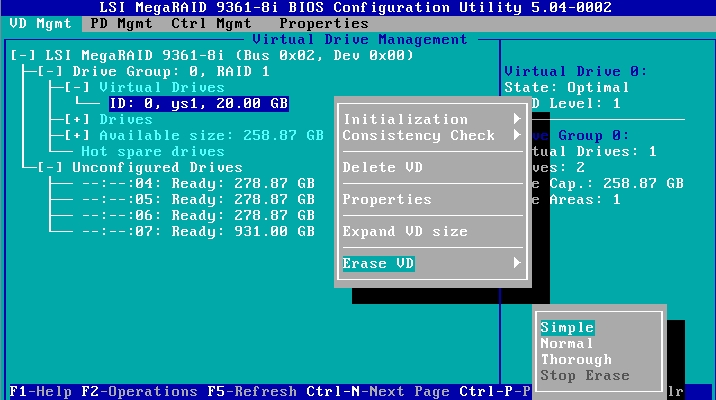Click F5-Refresh in the bottom bar
716x400 pixels.
click(252, 392)
